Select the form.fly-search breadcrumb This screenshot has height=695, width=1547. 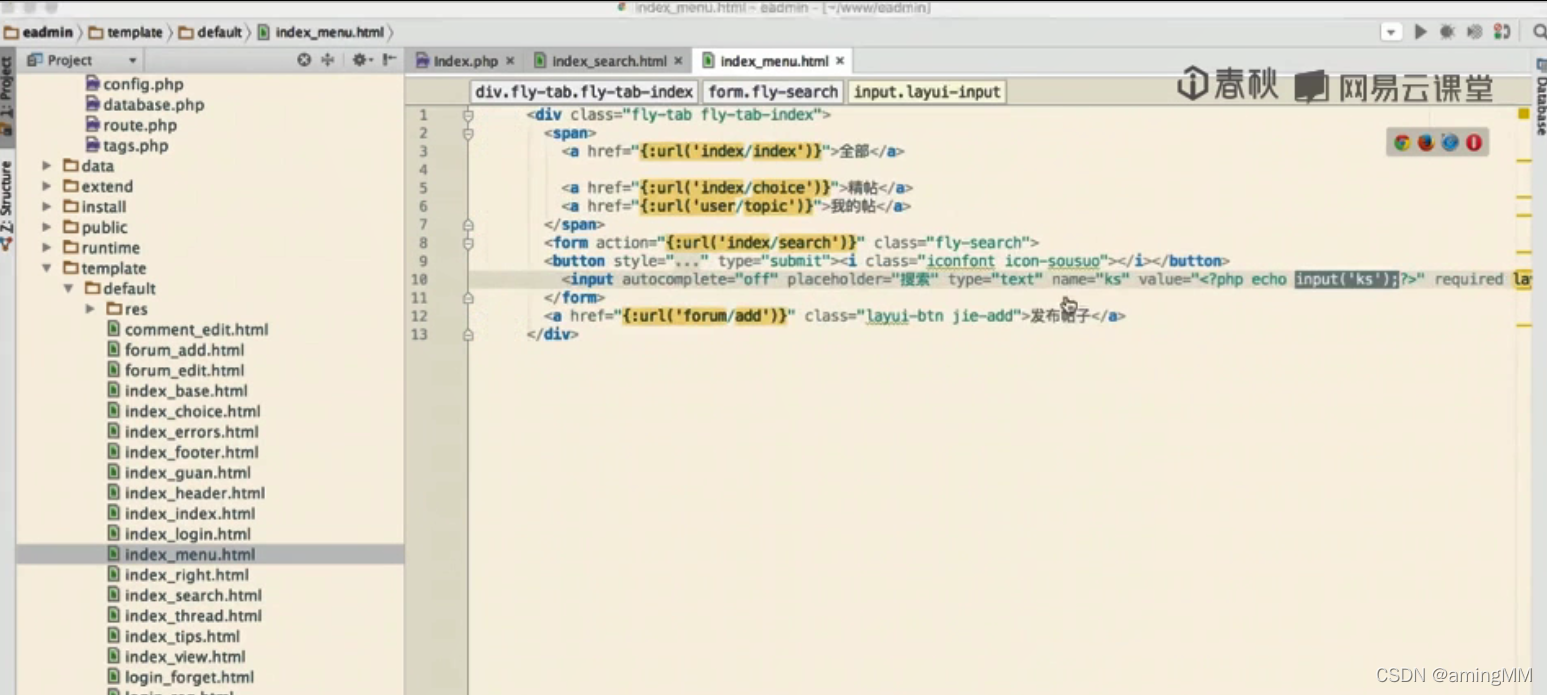[x=773, y=92]
